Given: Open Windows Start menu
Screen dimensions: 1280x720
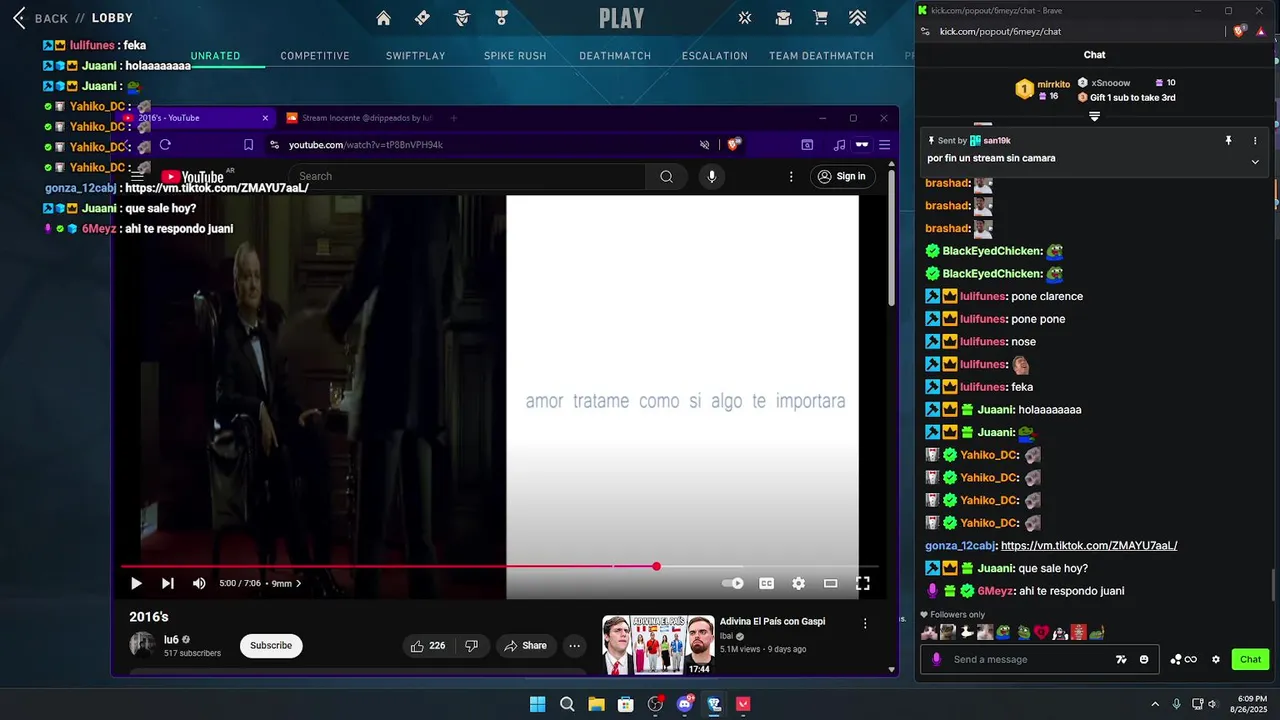Looking at the screenshot, I should click(x=537, y=704).
